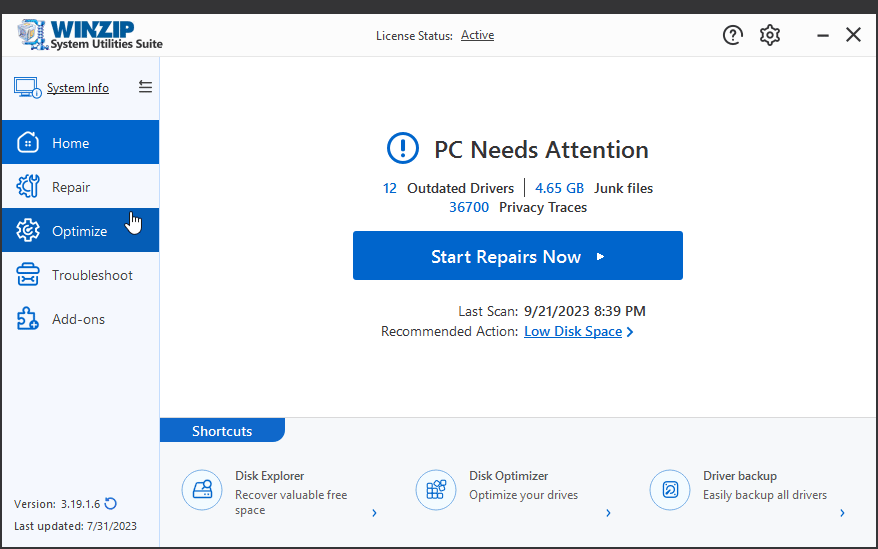Click the 36700 Privacy Traces count
The height and width of the screenshot is (549, 878).
click(x=469, y=207)
